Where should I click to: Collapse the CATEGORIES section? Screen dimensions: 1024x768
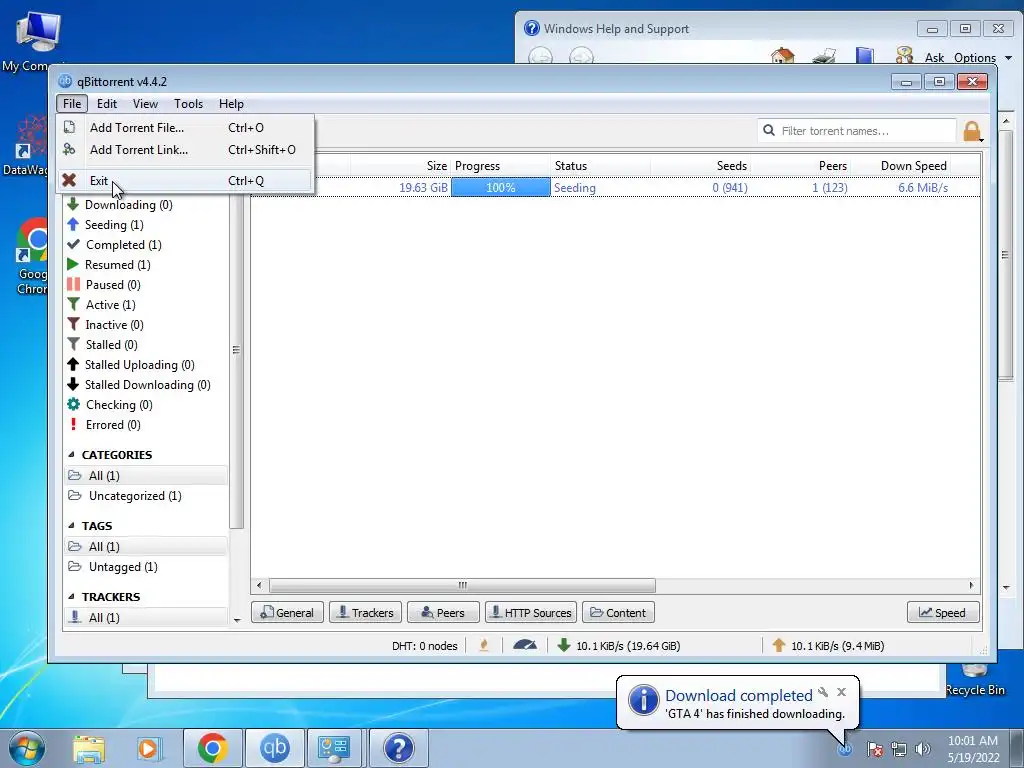click(71, 455)
